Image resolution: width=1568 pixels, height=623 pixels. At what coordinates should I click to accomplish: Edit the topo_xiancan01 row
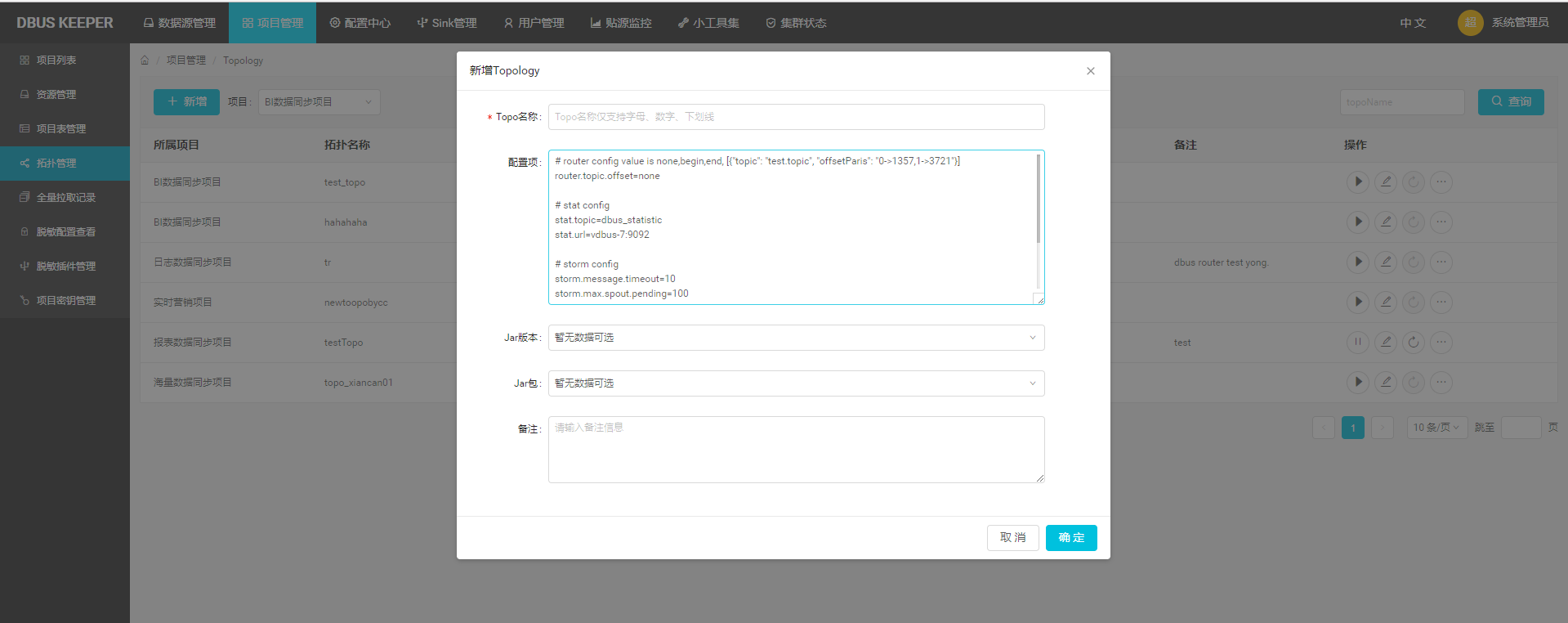pos(1386,382)
